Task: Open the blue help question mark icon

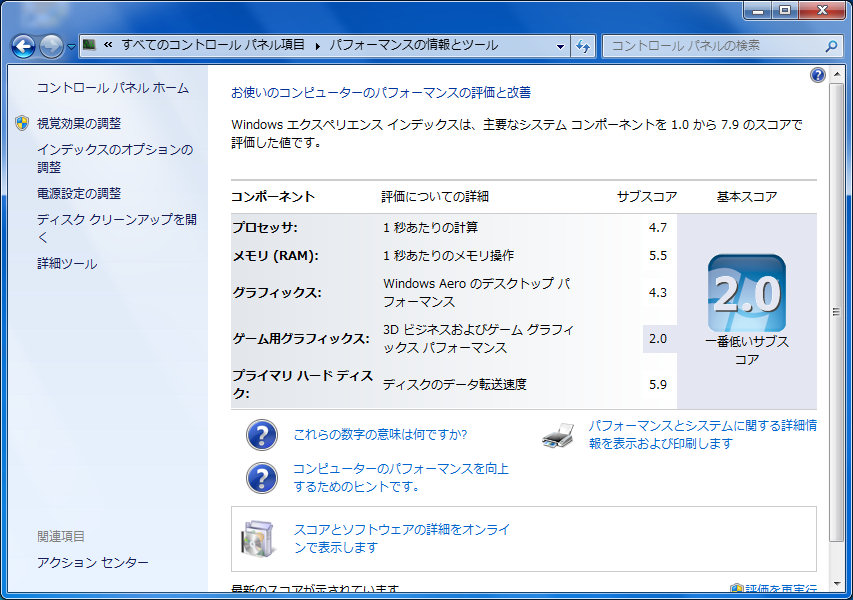Action: pos(817,75)
